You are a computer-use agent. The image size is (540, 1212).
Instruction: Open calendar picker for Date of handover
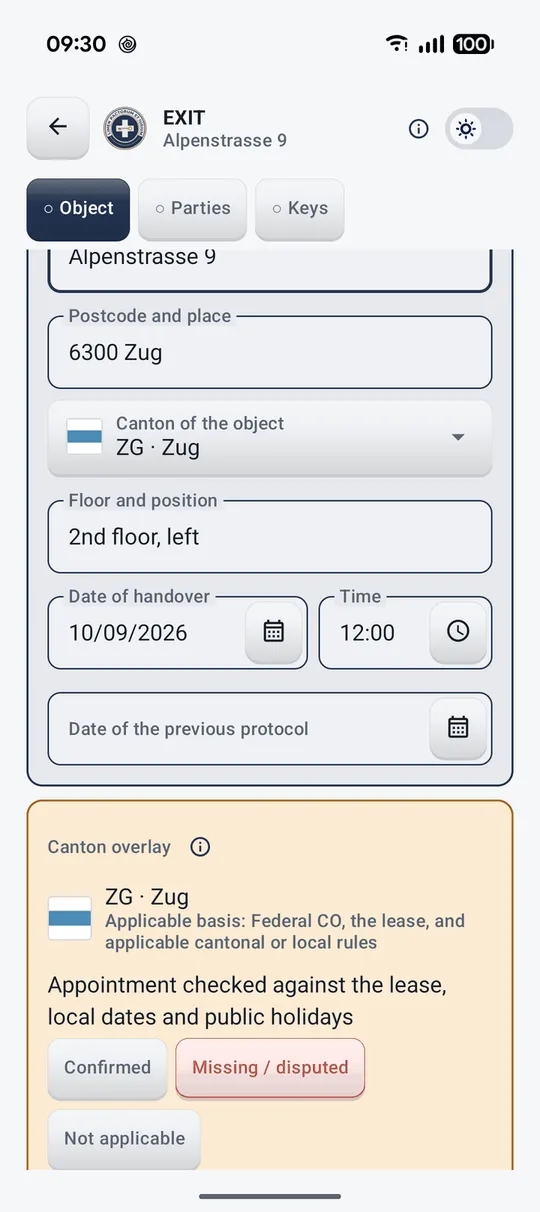[273, 631]
